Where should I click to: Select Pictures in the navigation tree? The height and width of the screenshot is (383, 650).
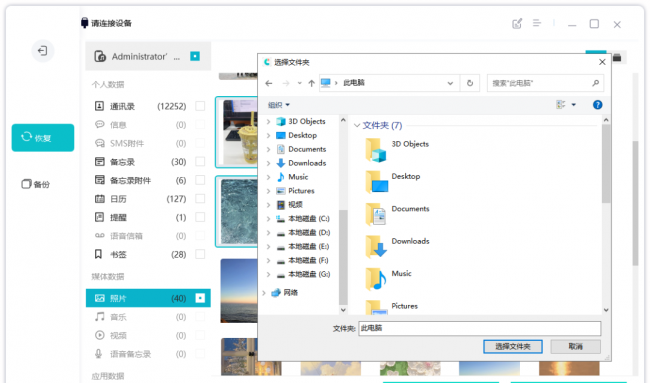(301, 191)
